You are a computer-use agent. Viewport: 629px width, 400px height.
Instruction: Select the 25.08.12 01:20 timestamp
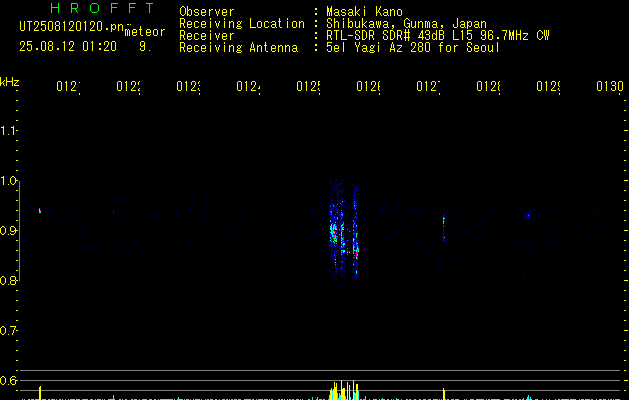68,47
